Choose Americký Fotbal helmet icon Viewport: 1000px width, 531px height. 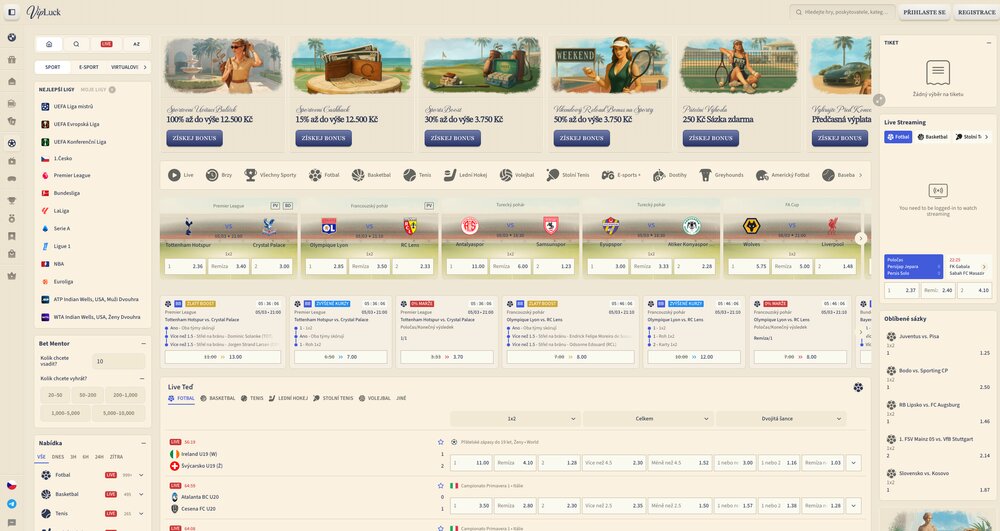(783, 175)
